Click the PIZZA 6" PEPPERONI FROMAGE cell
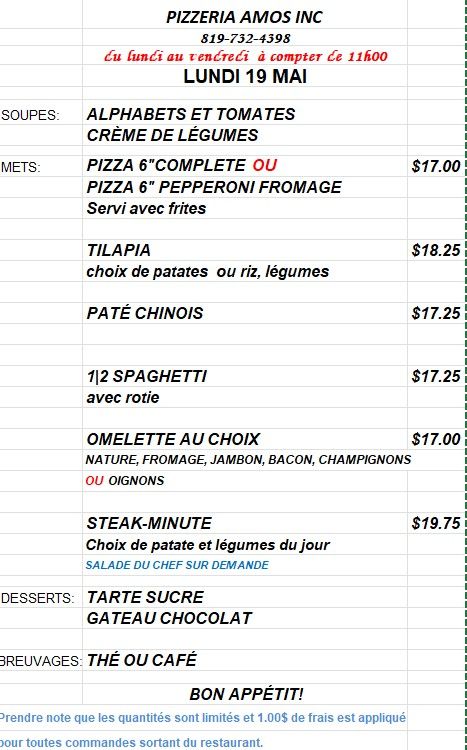This screenshot has width=467, height=750. pyautogui.click(x=245, y=187)
